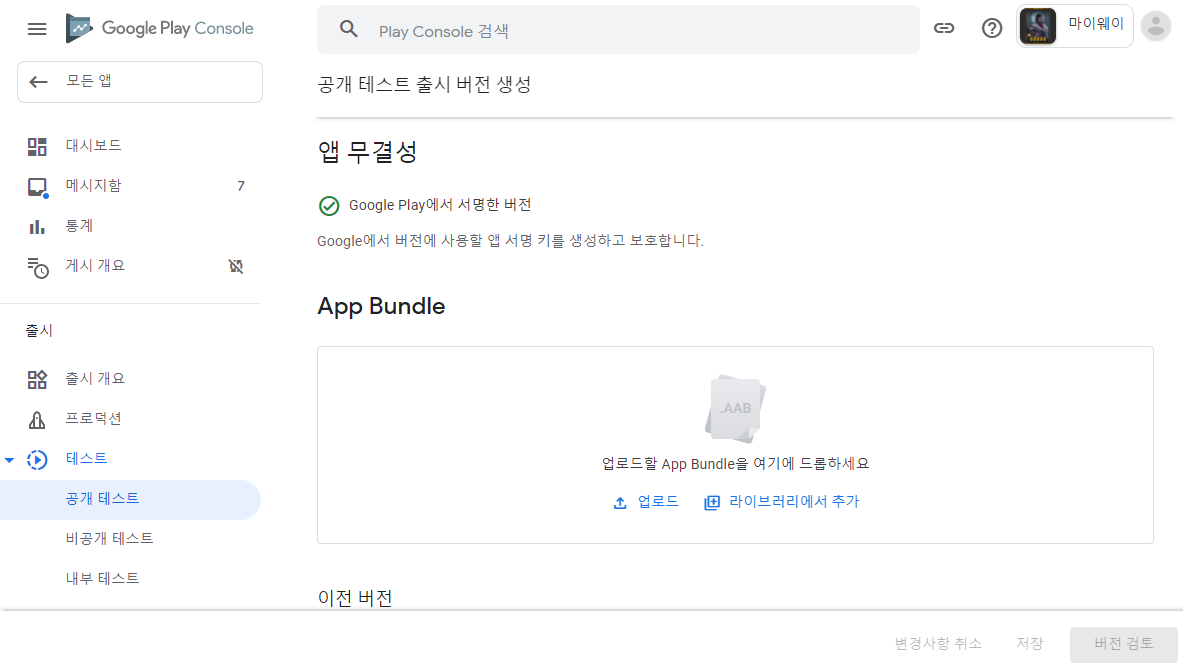View 통계 via the bar chart icon
This screenshot has height=671, width=1183.
click(37, 225)
